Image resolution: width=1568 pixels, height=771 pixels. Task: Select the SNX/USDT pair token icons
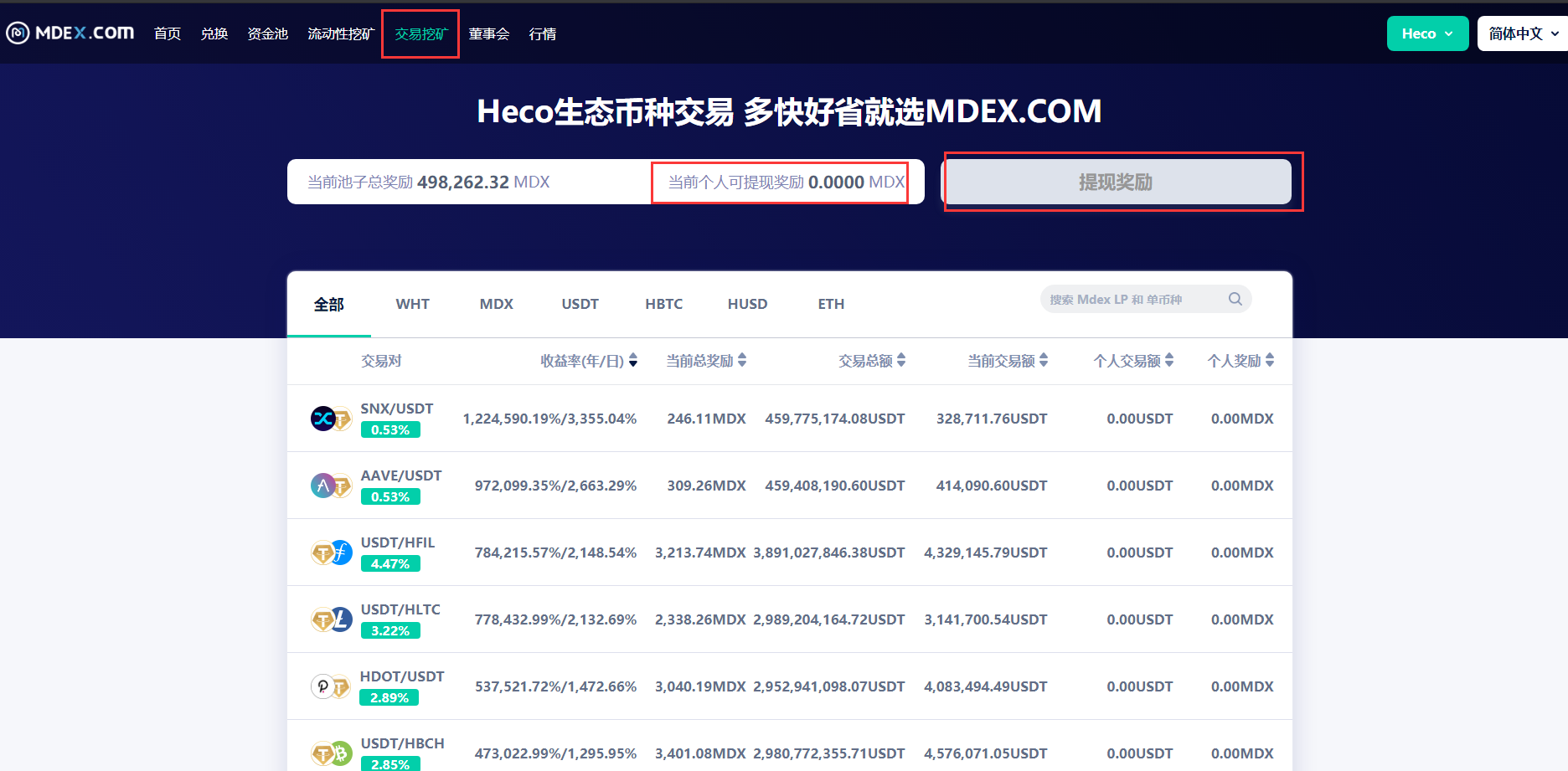point(331,419)
